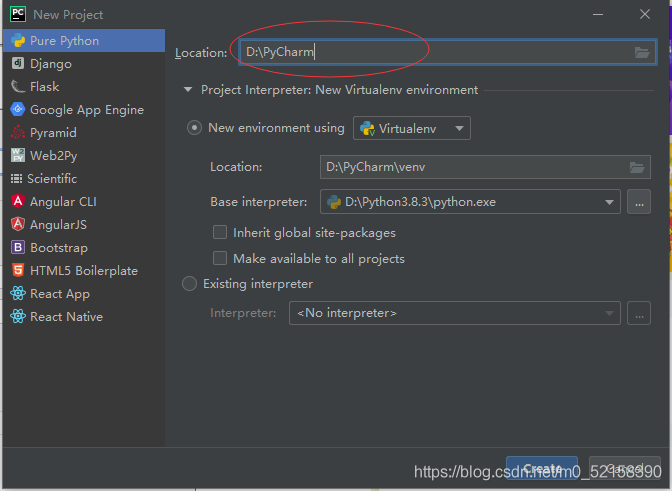
Task: Click ellipsis button beside existing Interpreter
Action: point(639,313)
